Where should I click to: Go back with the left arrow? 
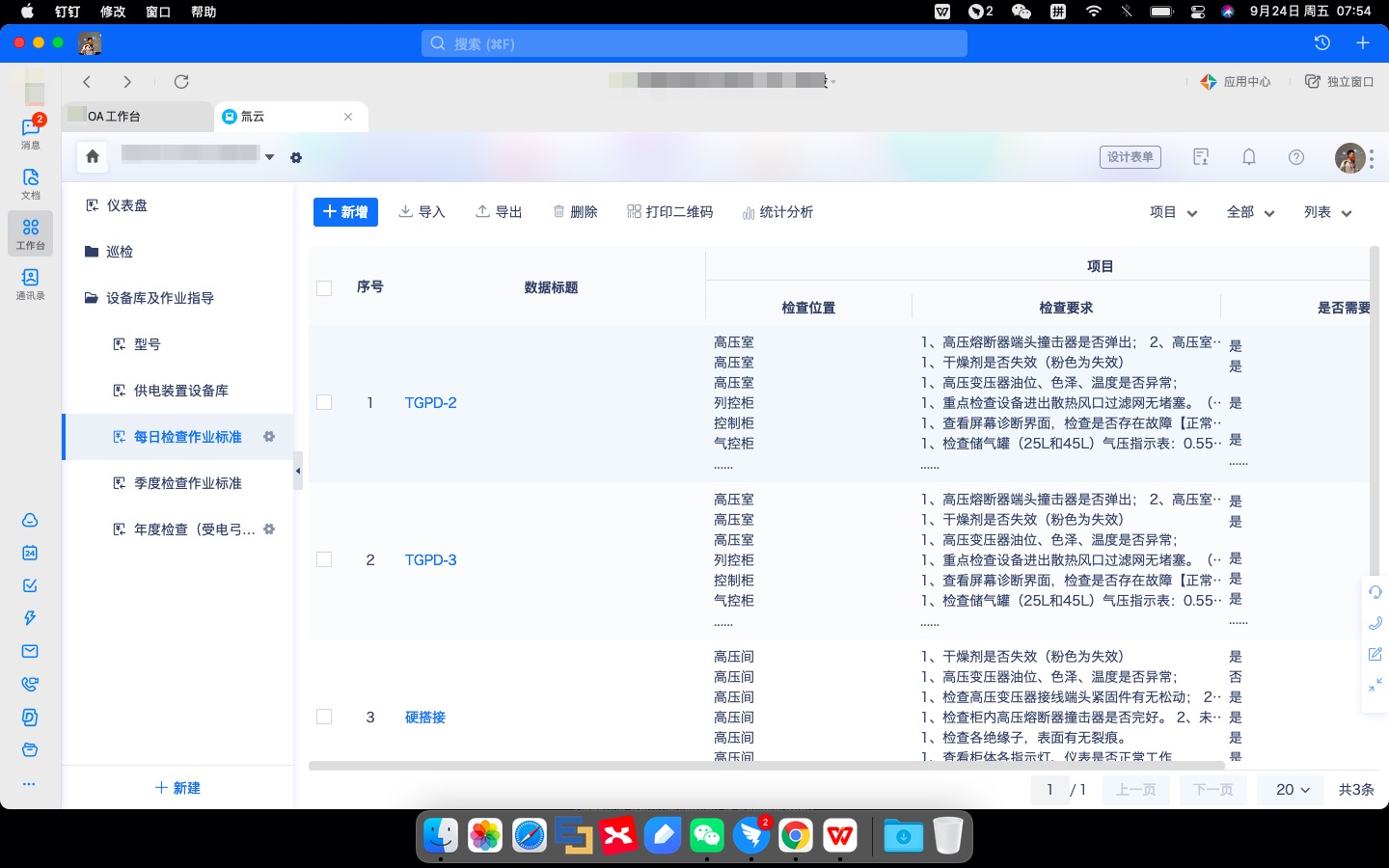(x=87, y=82)
